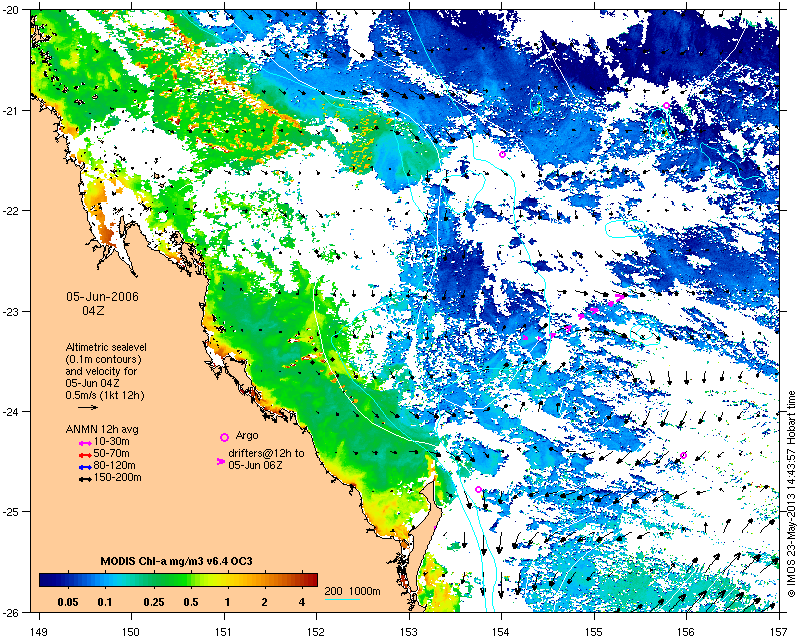Click the longitude axis label '157'
The width and height of the screenshot is (800, 640).
coord(779,632)
